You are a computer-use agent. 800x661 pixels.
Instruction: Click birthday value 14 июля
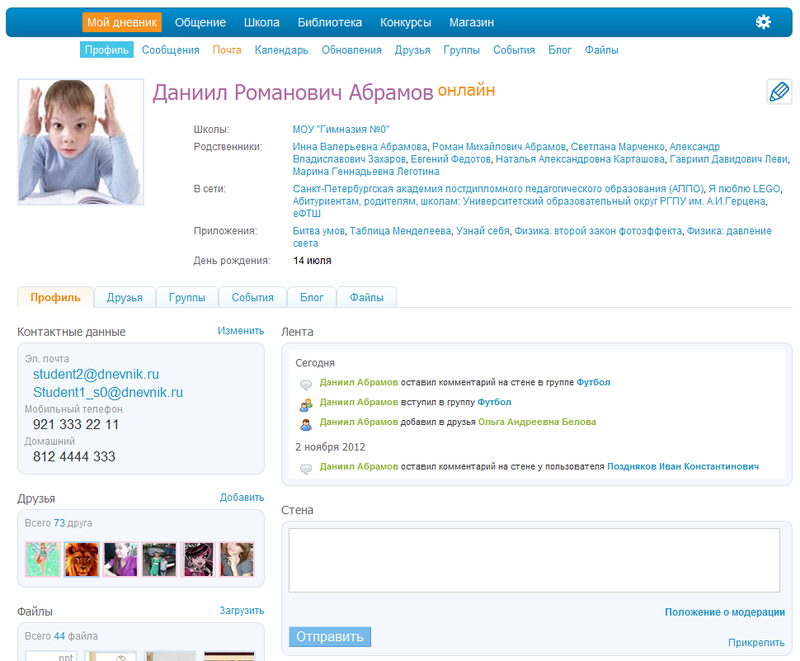pyautogui.click(x=312, y=261)
